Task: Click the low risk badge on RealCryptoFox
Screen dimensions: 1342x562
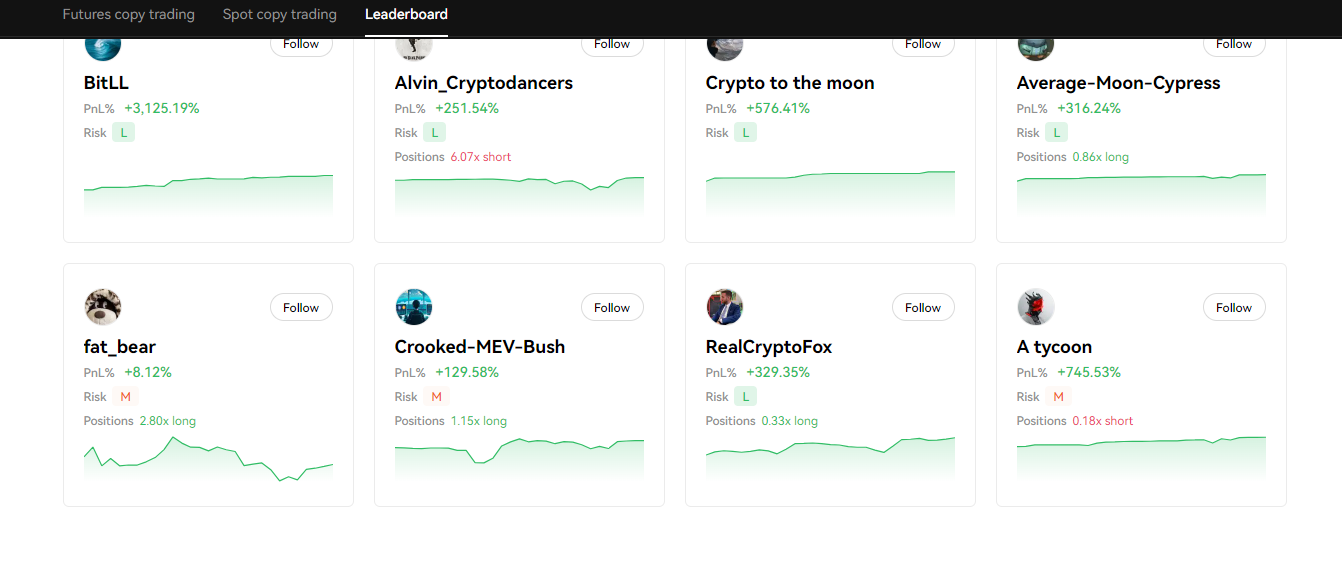Action: click(746, 397)
